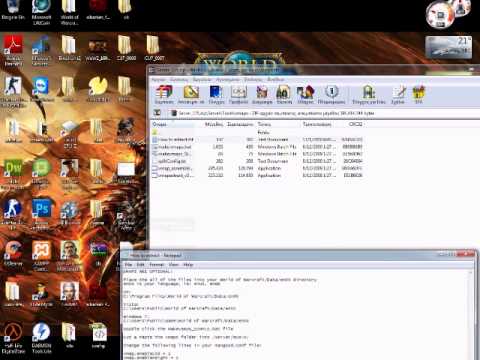Sort by the Name column header in WinRAR
This screenshot has width=480, height=360.
point(173,124)
